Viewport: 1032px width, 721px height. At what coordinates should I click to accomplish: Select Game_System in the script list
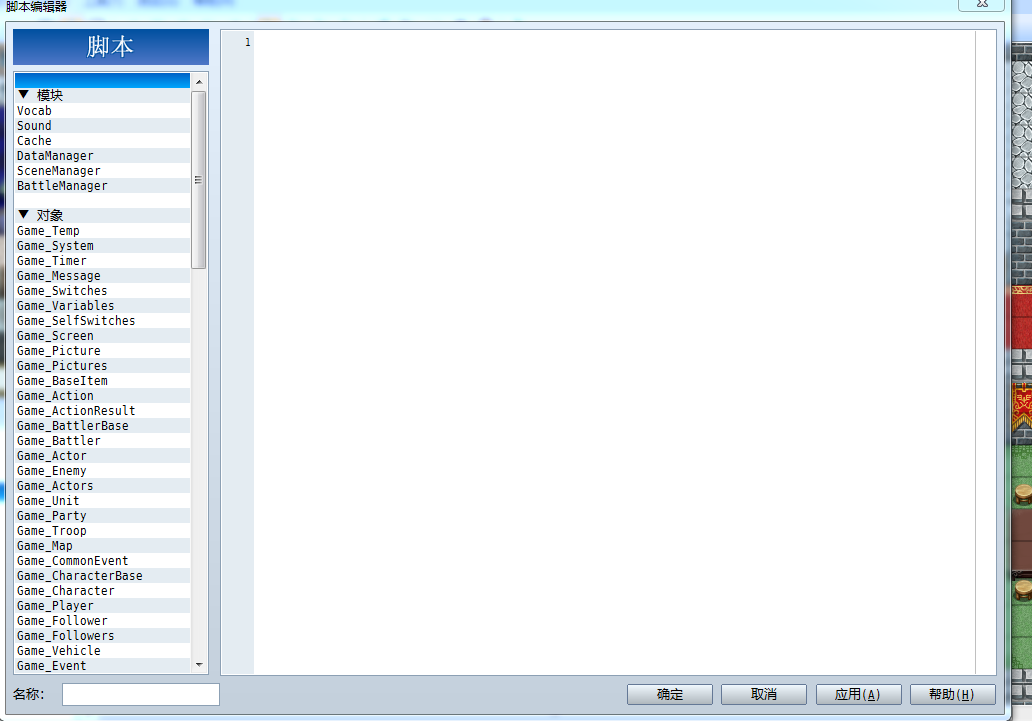coord(102,246)
